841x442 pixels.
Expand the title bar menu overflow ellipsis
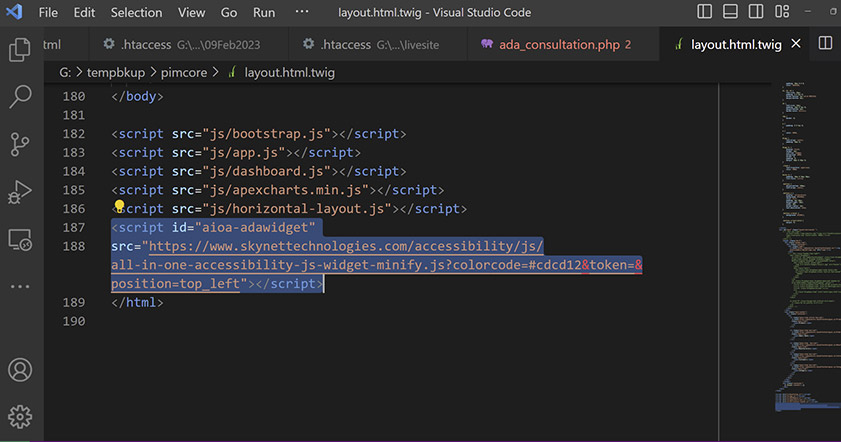(x=302, y=11)
